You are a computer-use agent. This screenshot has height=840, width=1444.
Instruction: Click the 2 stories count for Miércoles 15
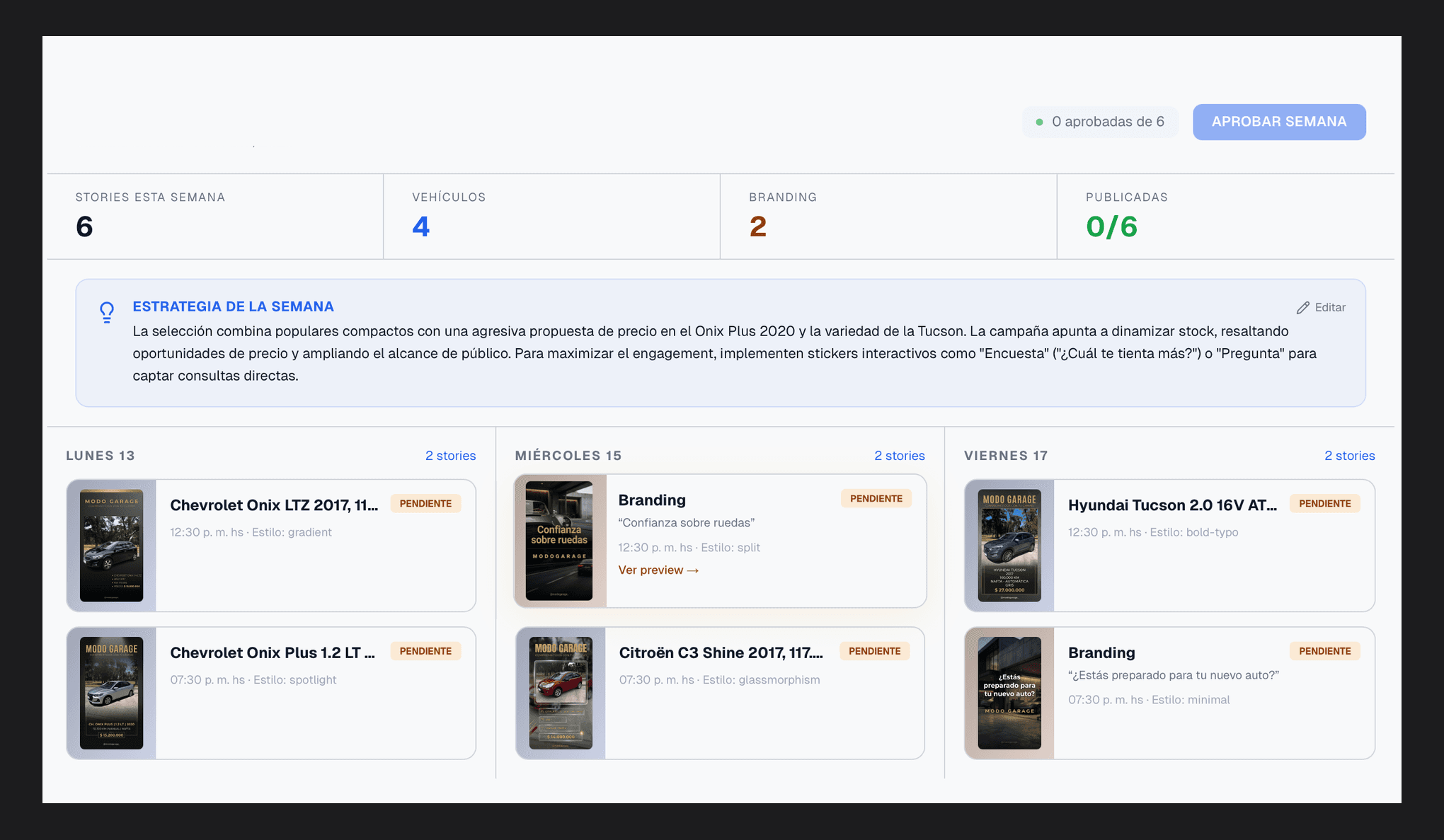(900, 456)
